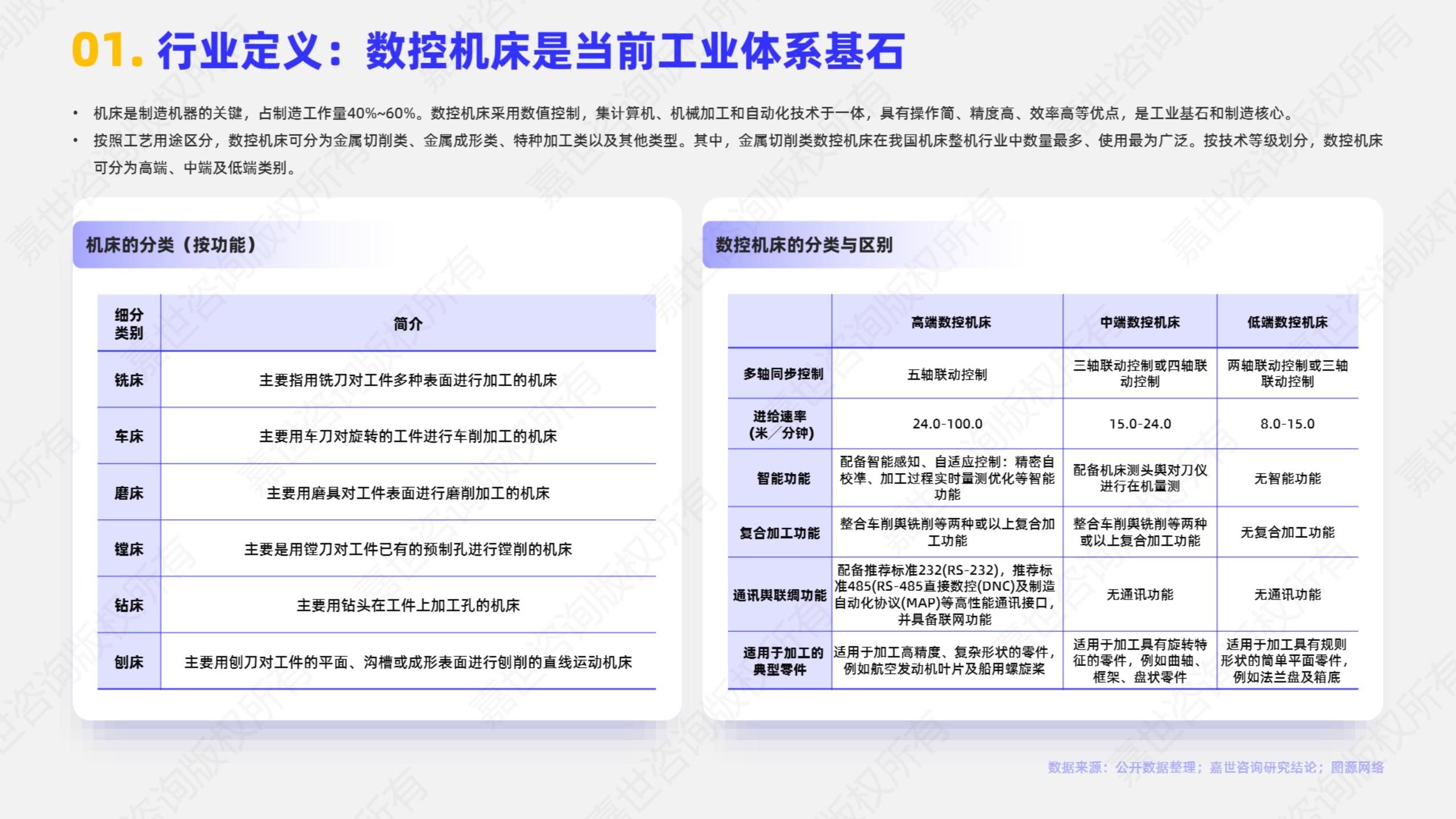
Task: Click the 低端数控机床 column header
Action: tap(1287, 322)
